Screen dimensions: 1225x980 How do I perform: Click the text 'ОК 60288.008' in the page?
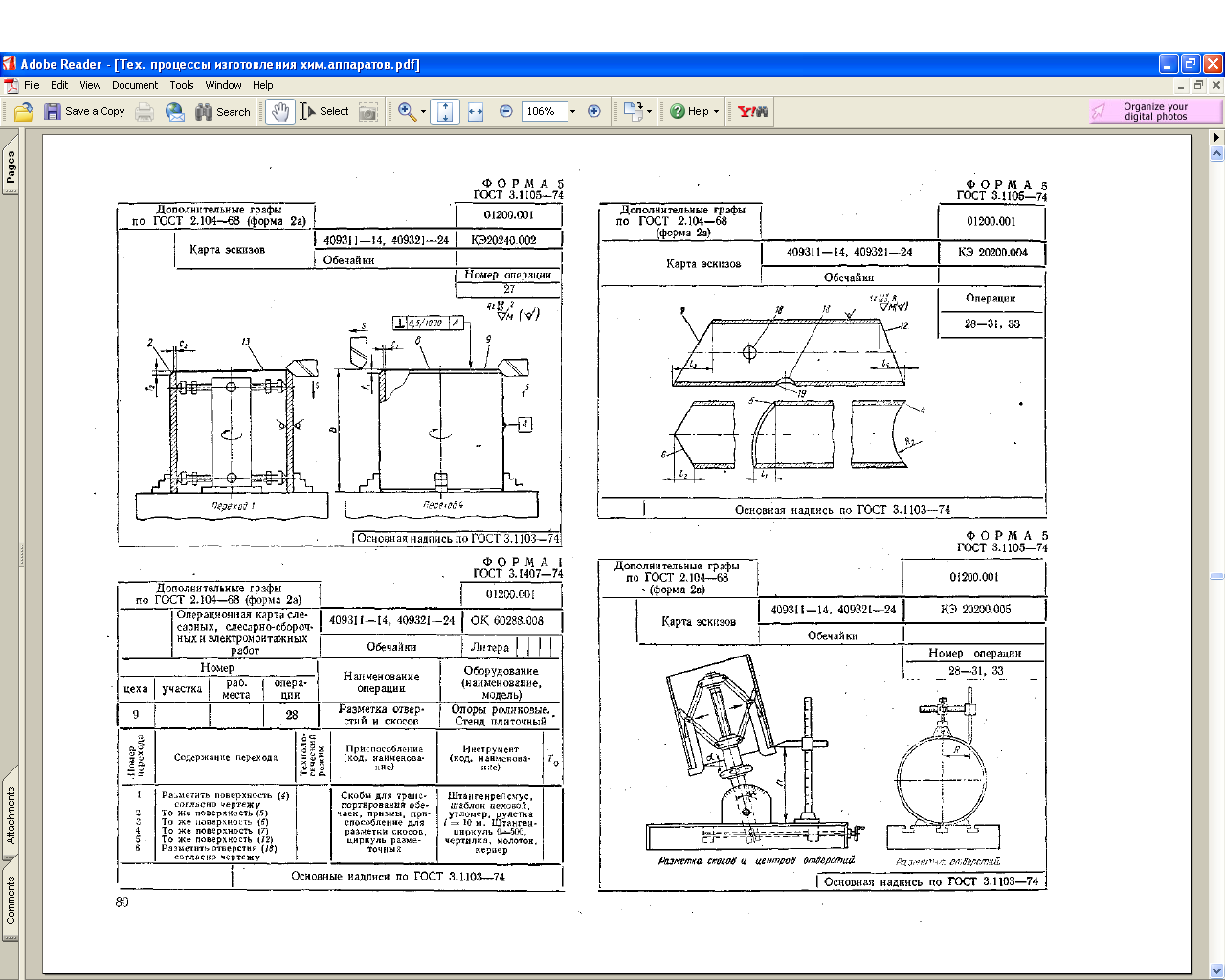(507, 620)
